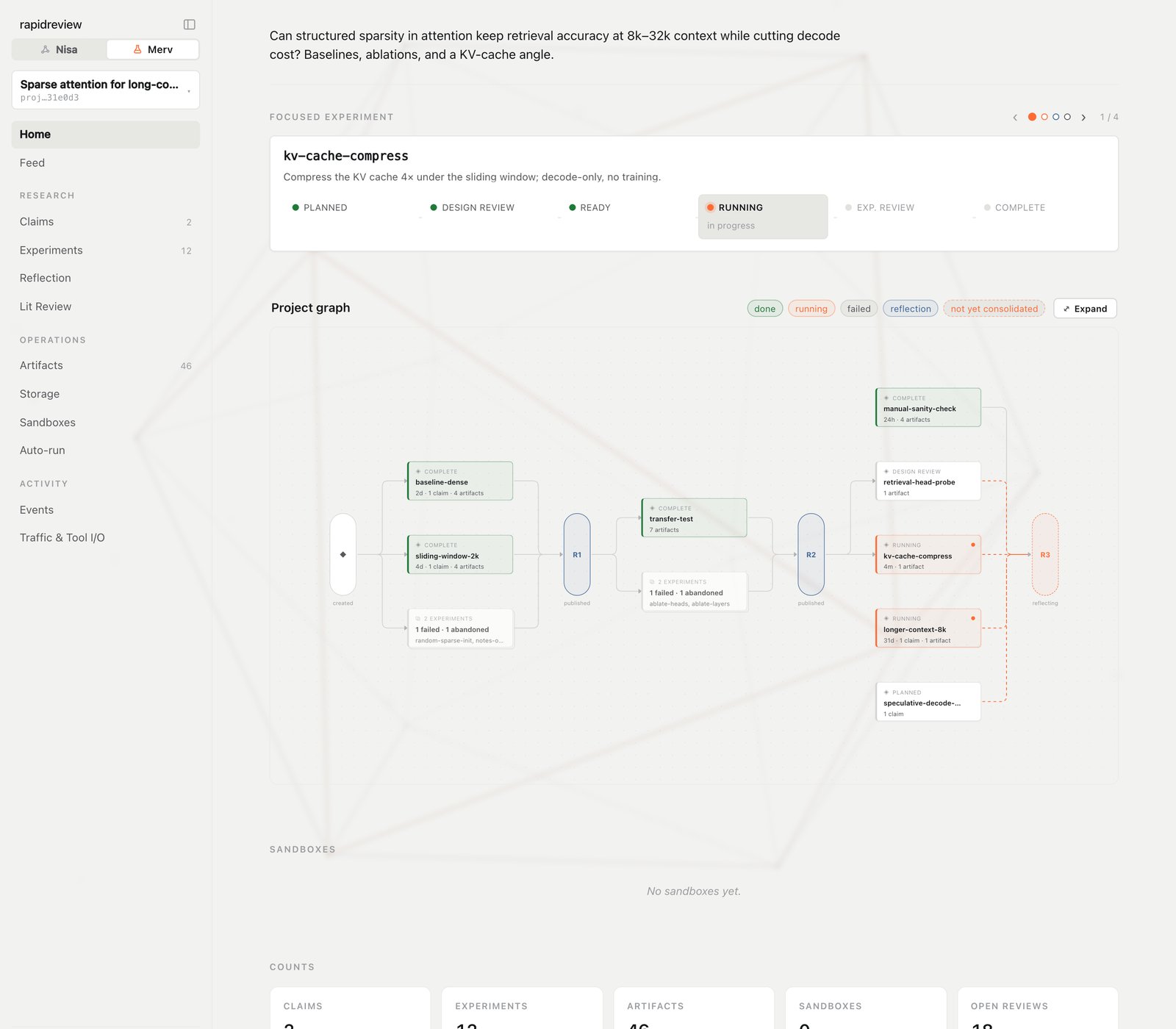This screenshot has width=1176, height=1029.
Task: Open Events activity page
Action: pos(106,510)
